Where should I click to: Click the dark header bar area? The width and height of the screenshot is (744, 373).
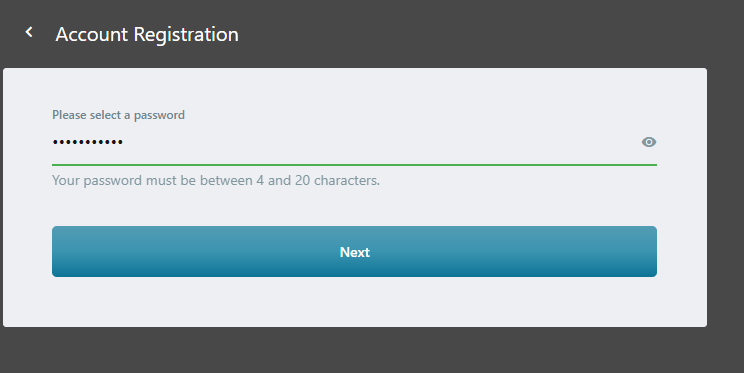click(x=474, y=33)
